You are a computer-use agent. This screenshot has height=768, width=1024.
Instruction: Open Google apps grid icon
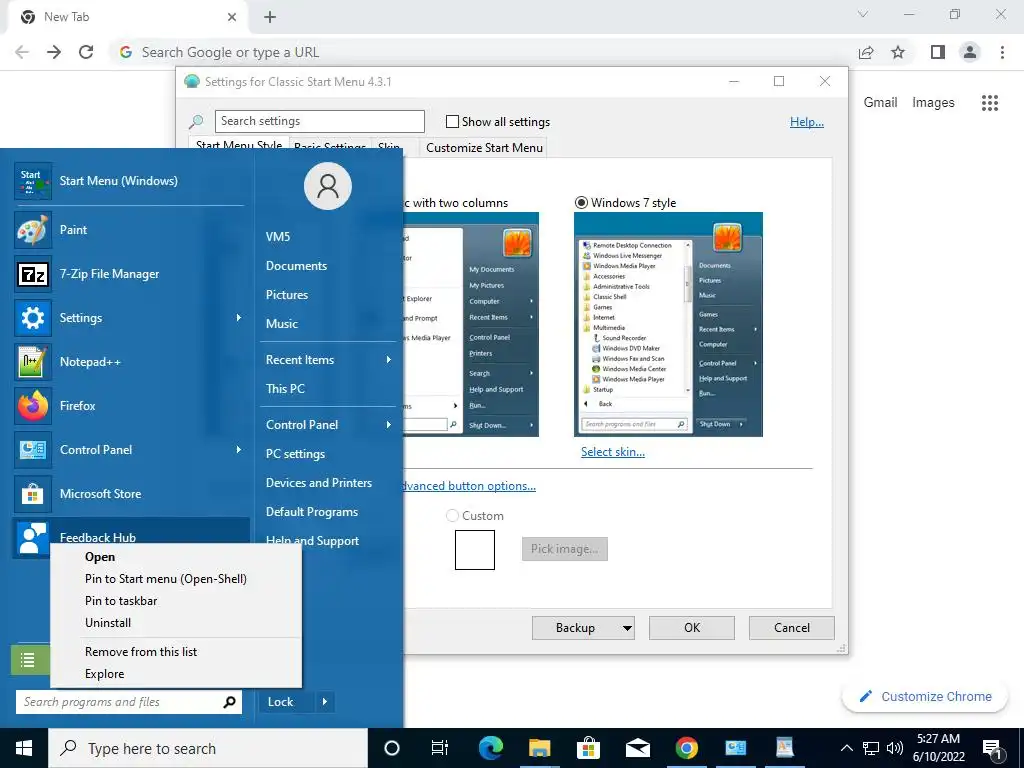(x=990, y=103)
